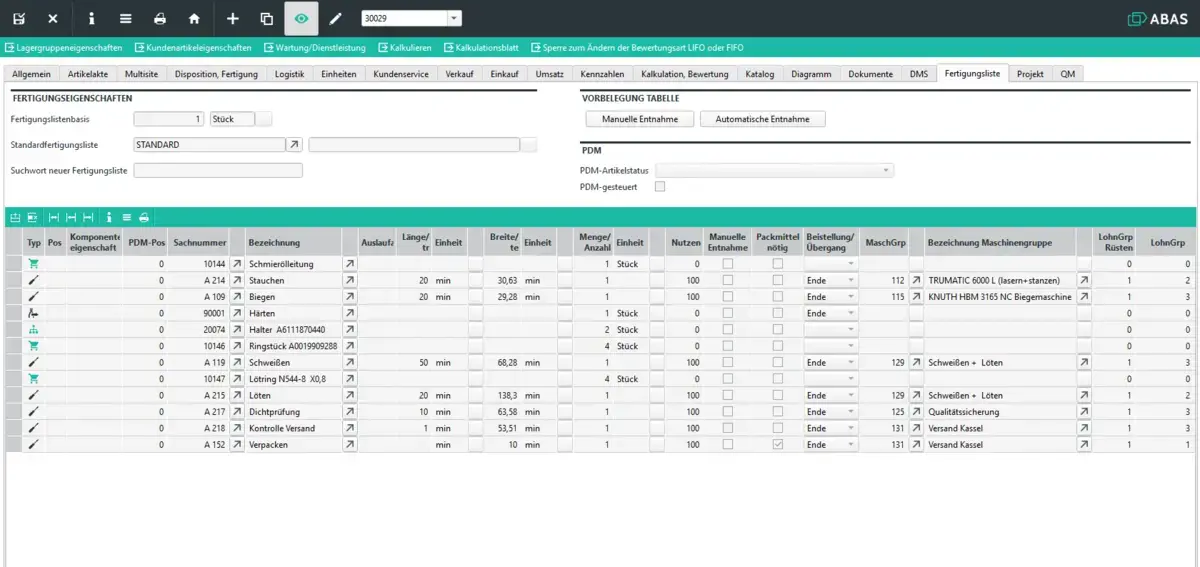Go to the home icon
Image resolution: width=1200 pixels, height=567 pixels.
[194, 18]
